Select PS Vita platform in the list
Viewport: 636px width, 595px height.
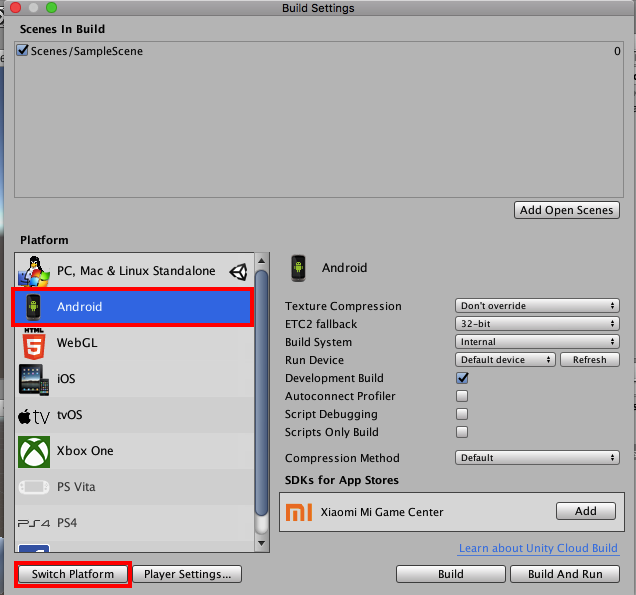[x=134, y=487]
